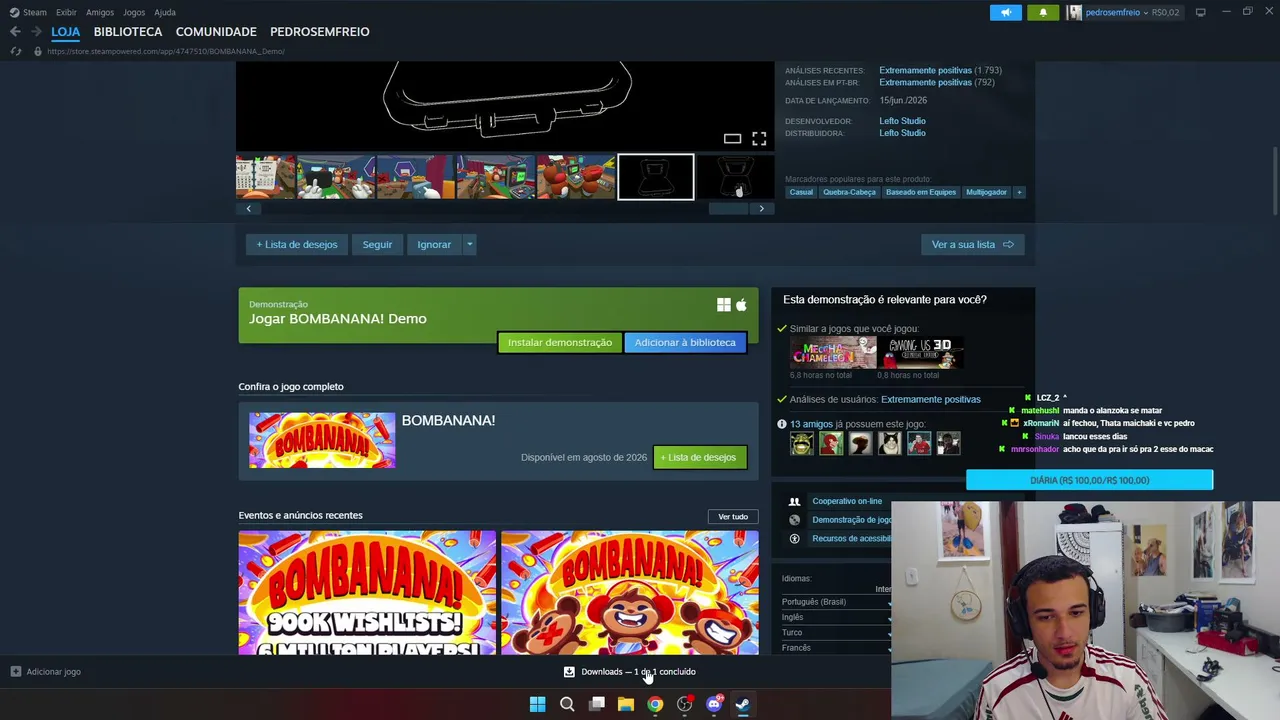Open developer Lefto Studio link
Image resolution: width=1280 pixels, height=720 pixels.
tap(902, 121)
